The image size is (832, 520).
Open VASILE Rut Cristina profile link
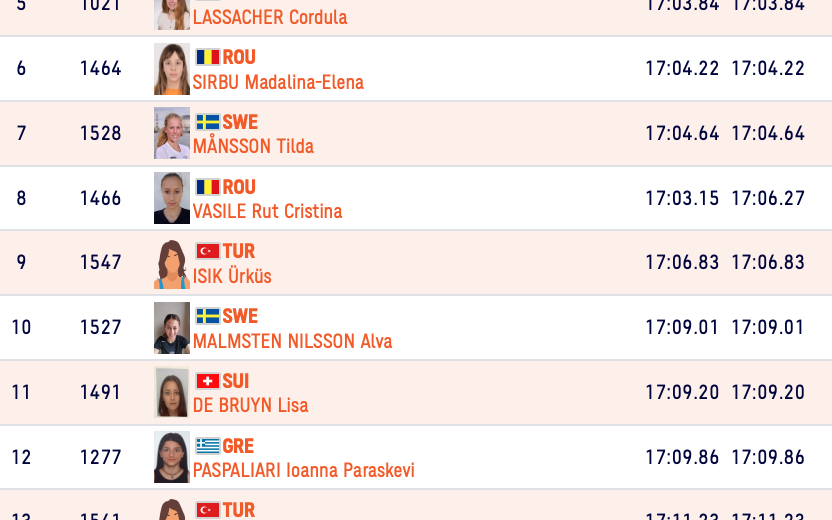coord(267,211)
